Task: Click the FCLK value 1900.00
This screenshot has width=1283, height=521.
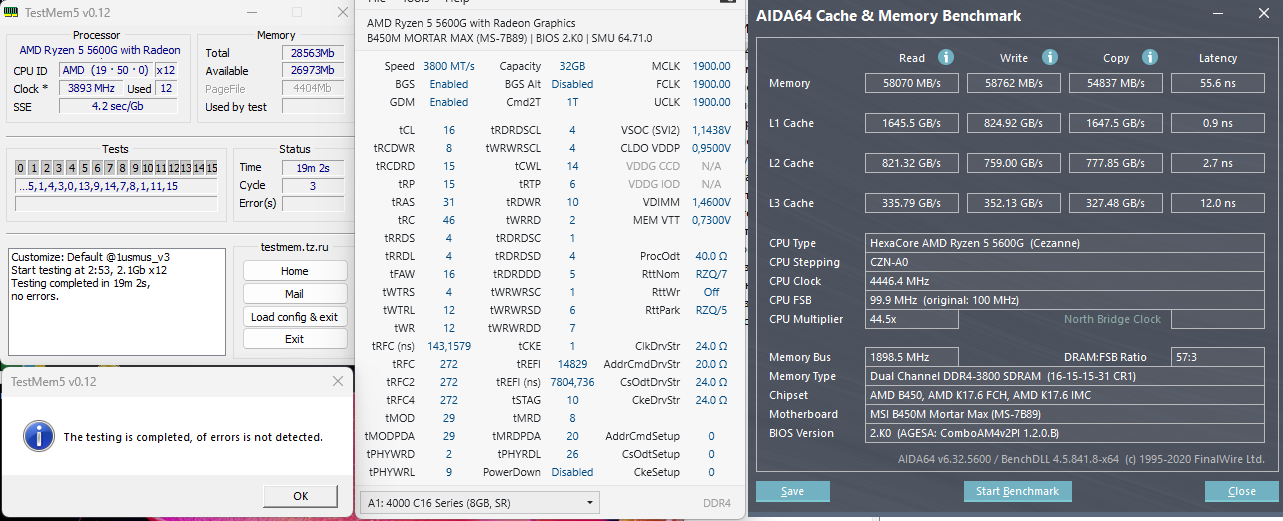Action: 711,84
